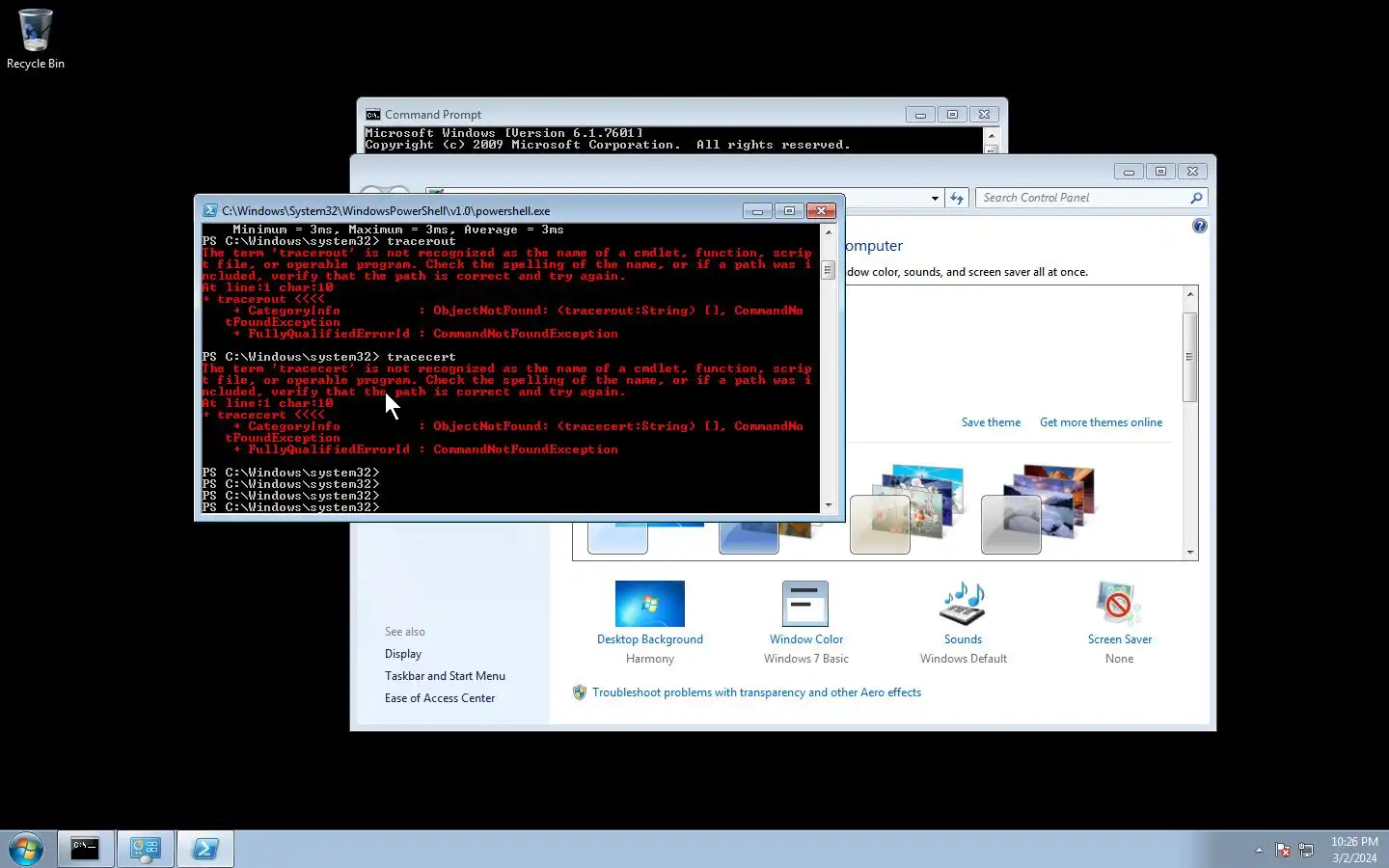Image resolution: width=1389 pixels, height=868 pixels.
Task: Switch to Command Prompt taskbar button
Action: [85, 849]
